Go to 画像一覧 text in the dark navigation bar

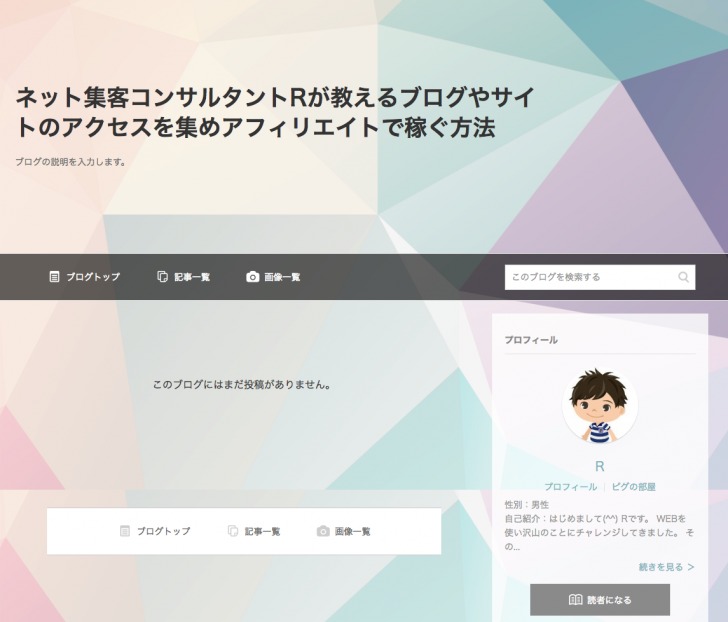click(282, 277)
